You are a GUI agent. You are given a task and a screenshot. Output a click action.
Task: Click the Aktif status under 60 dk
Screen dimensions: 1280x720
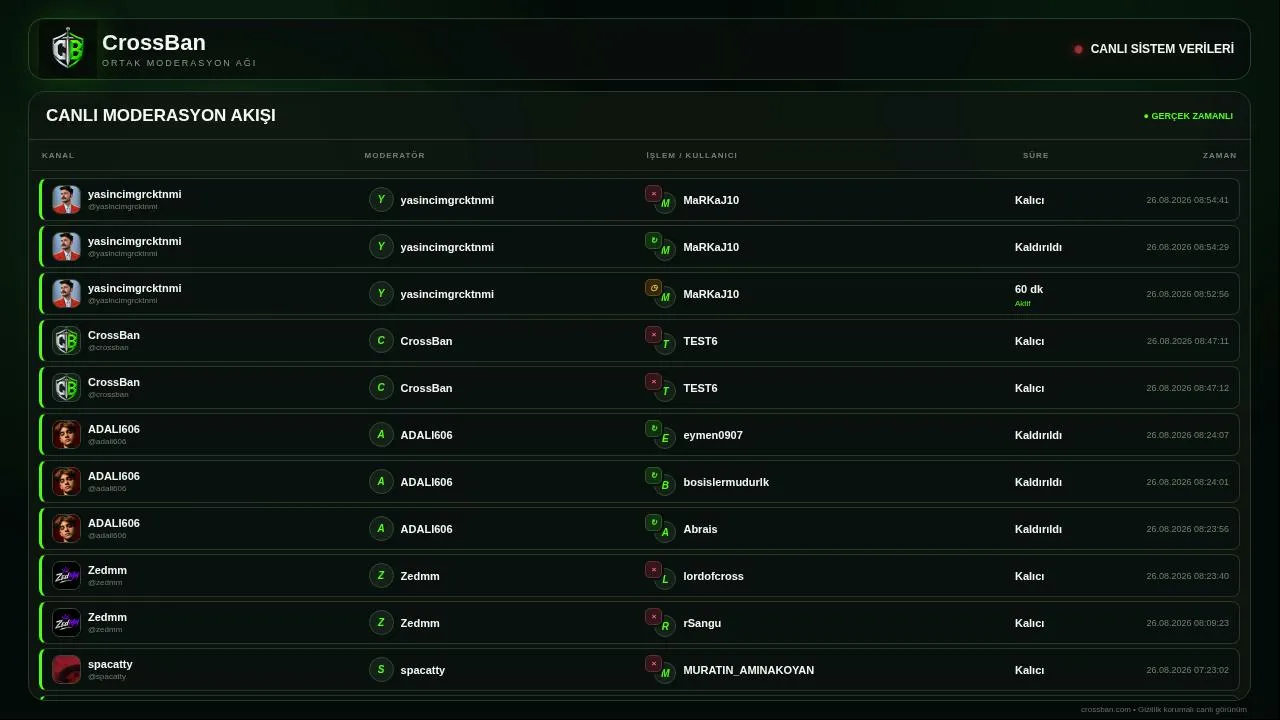point(1022,304)
